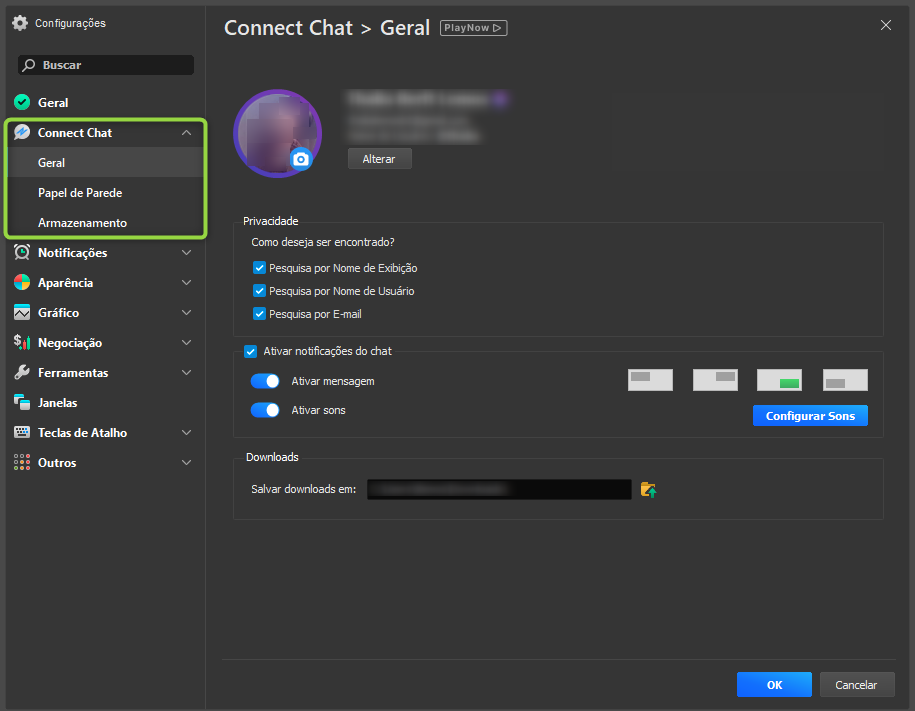Image resolution: width=915 pixels, height=711 pixels.
Task: Collapse the Connect Chat section chevron
Action: pos(186,133)
